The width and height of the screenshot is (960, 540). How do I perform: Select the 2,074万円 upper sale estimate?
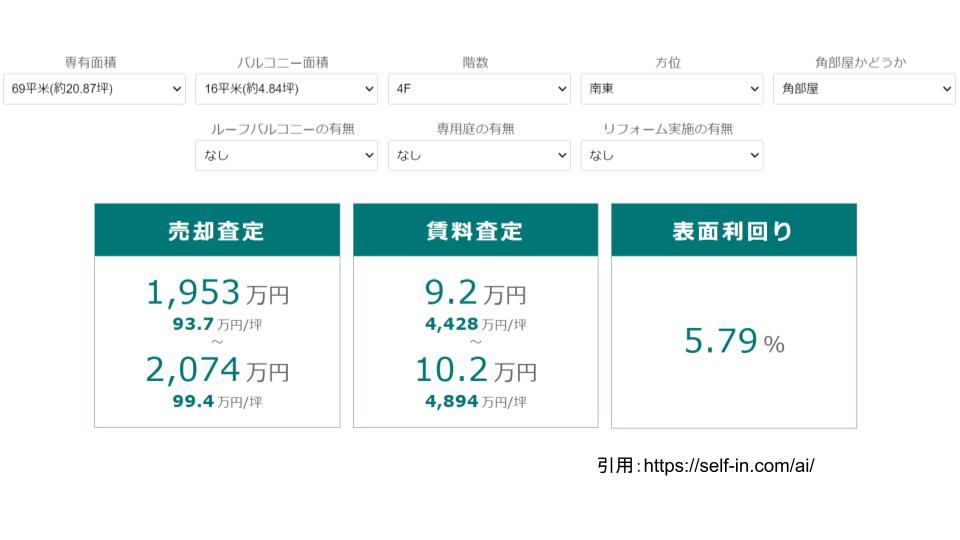coord(217,371)
